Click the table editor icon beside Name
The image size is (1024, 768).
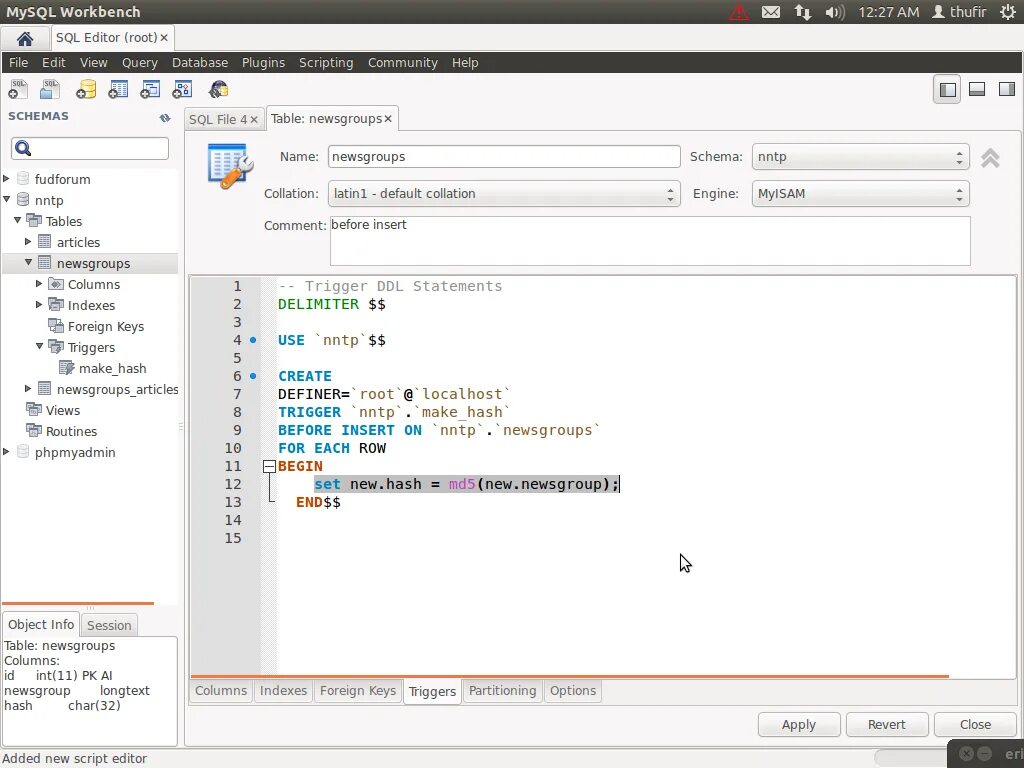pos(230,167)
